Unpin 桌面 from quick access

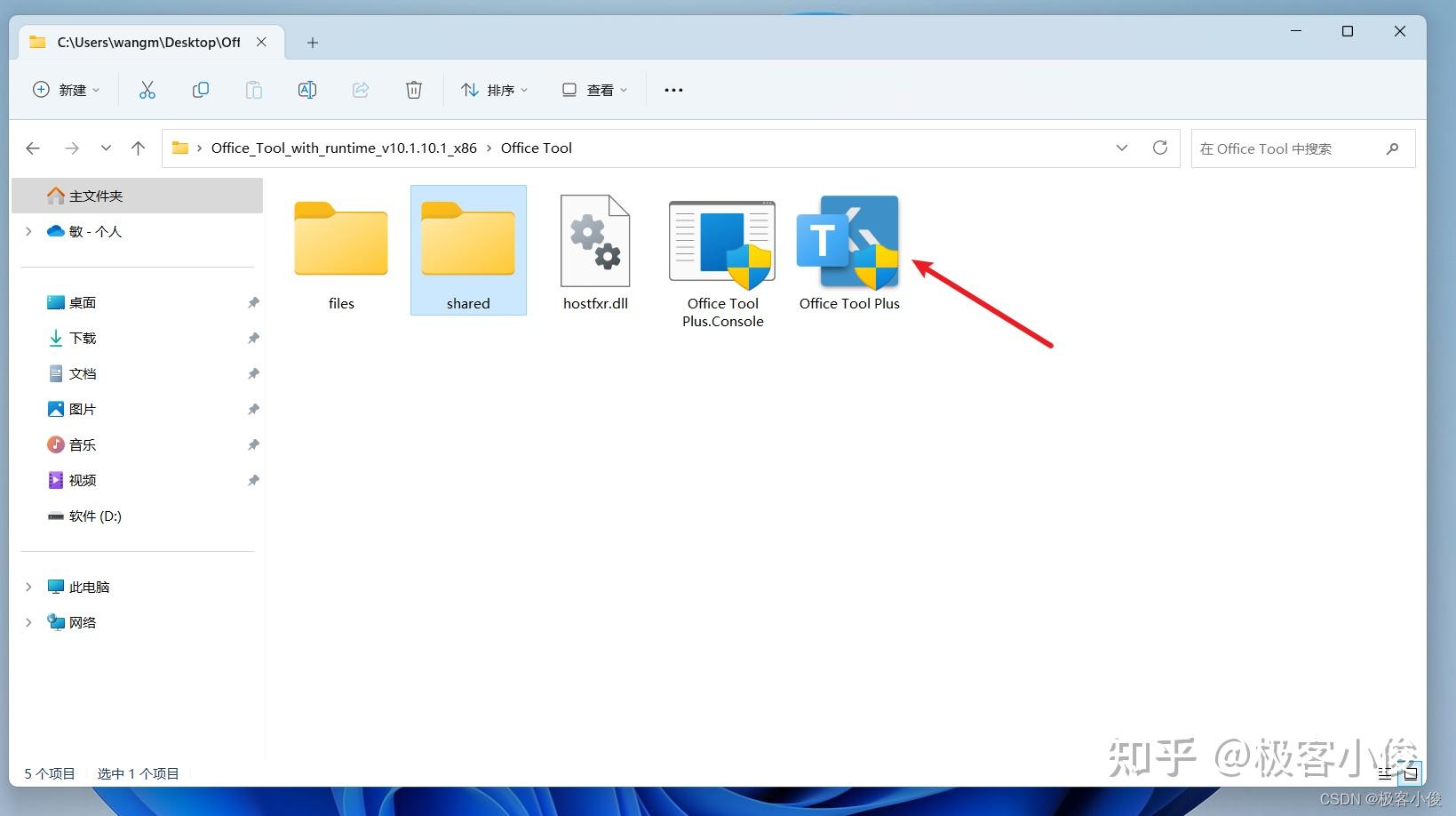(252, 302)
